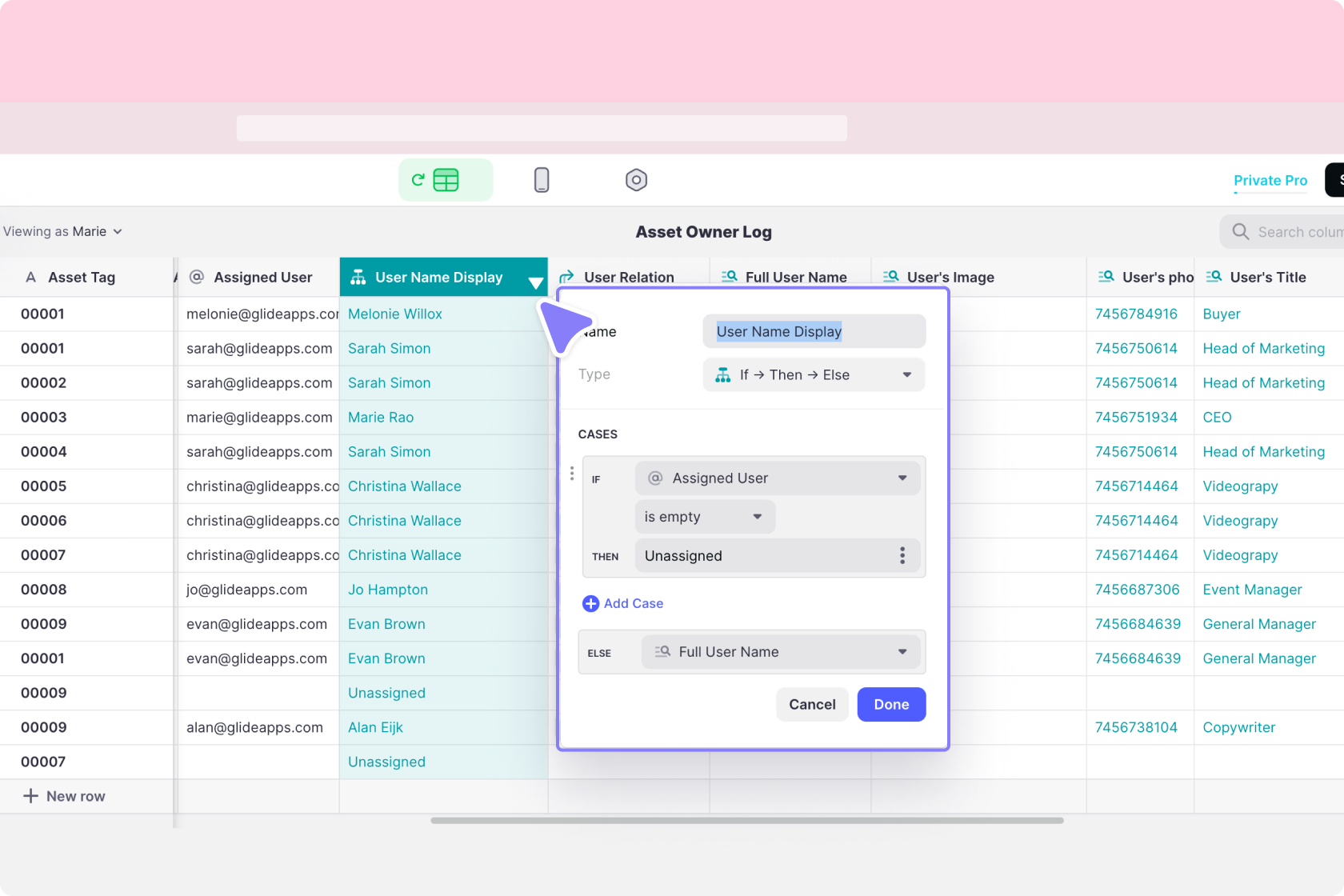
Task: Click the plus icon beside Add Case
Action: [x=590, y=604]
